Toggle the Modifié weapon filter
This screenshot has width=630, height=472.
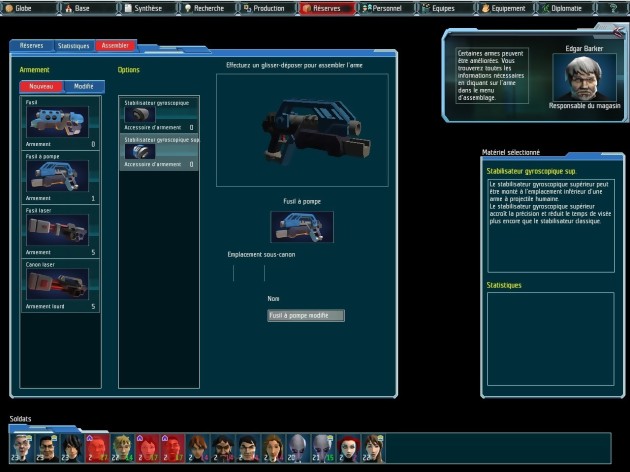83,87
